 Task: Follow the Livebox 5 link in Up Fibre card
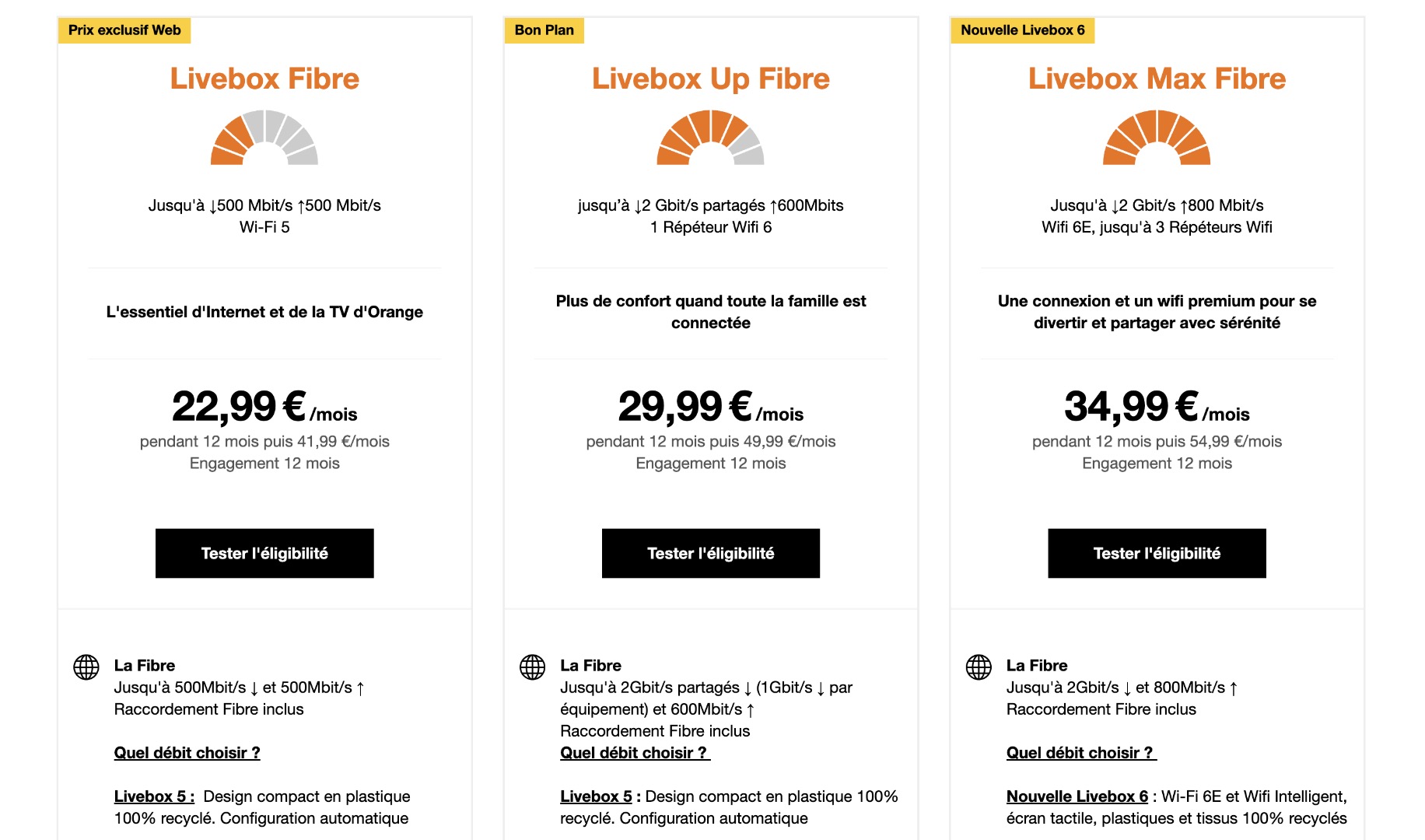[x=596, y=796]
